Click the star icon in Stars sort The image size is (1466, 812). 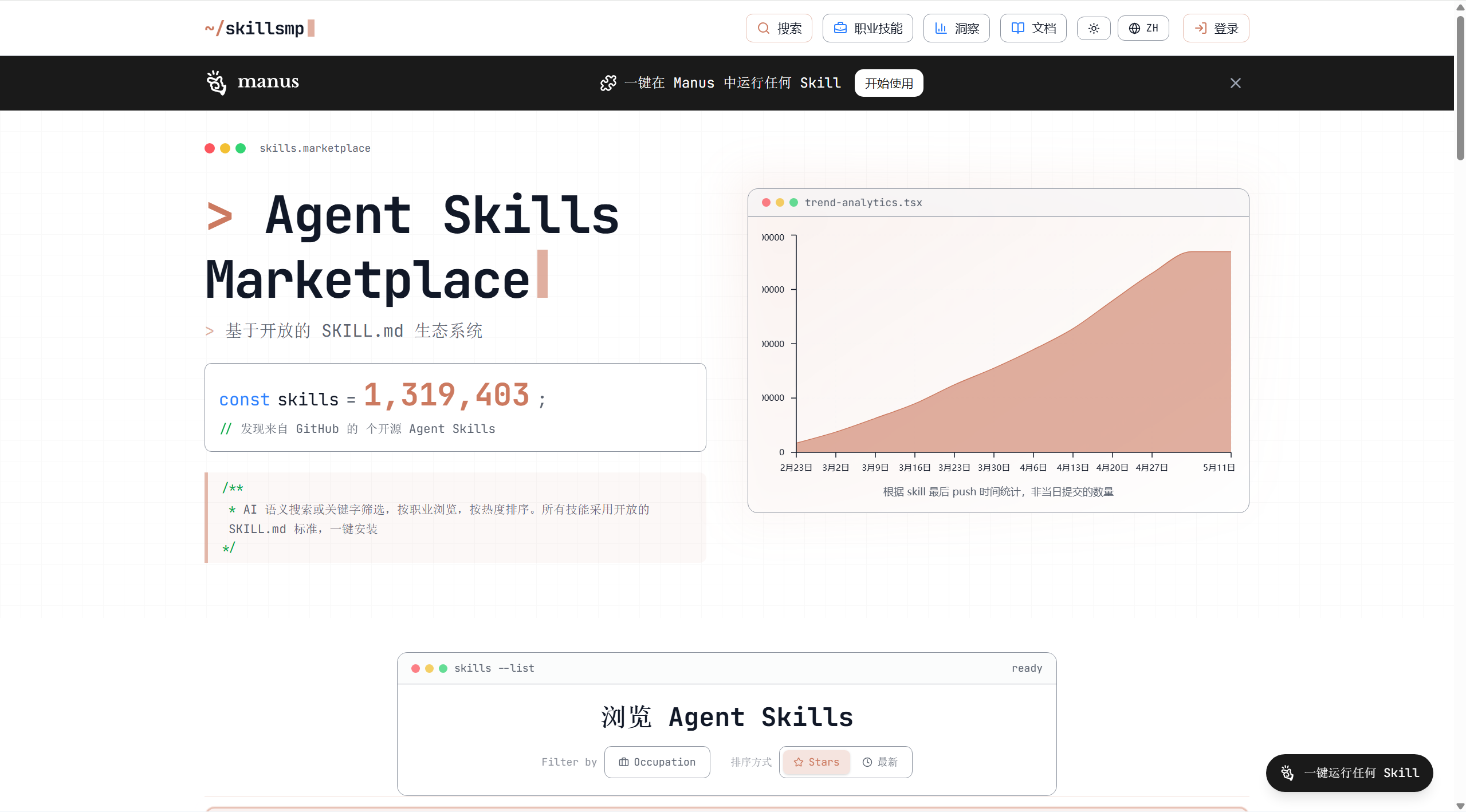click(x=798, y=762)
